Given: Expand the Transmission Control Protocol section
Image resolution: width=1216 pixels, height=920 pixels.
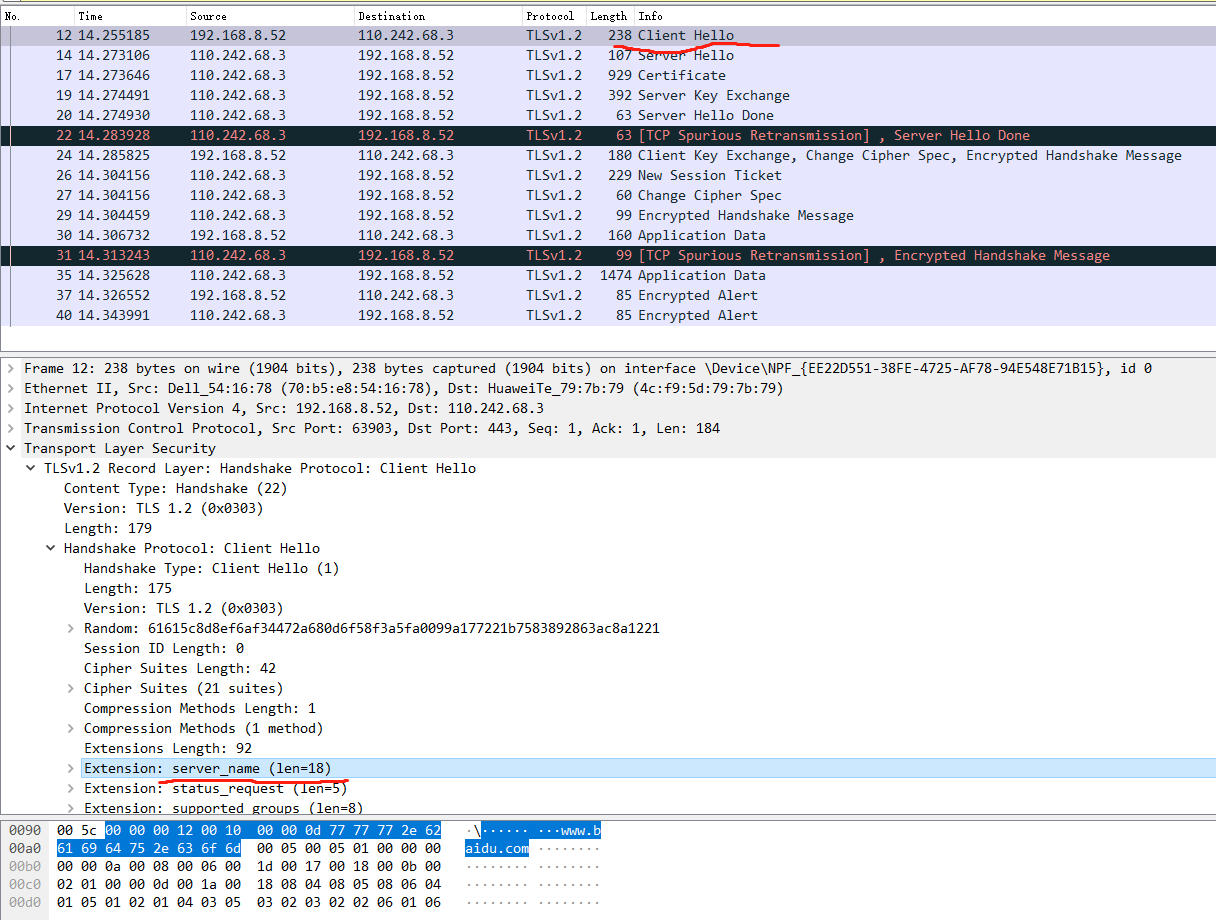Looking at the screenshot, I should click(x=11, y=428).
